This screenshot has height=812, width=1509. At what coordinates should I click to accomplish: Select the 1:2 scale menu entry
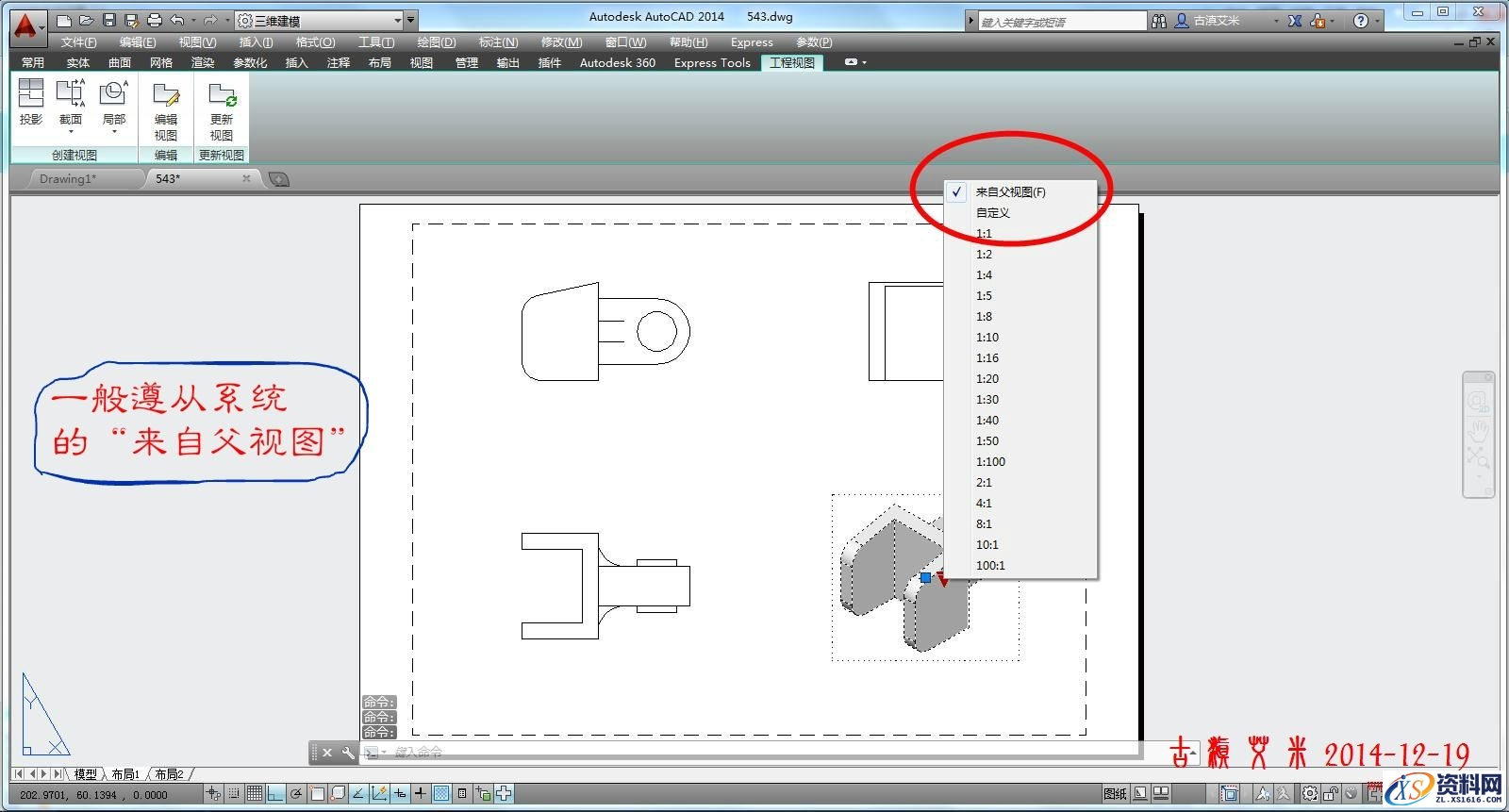984,255
